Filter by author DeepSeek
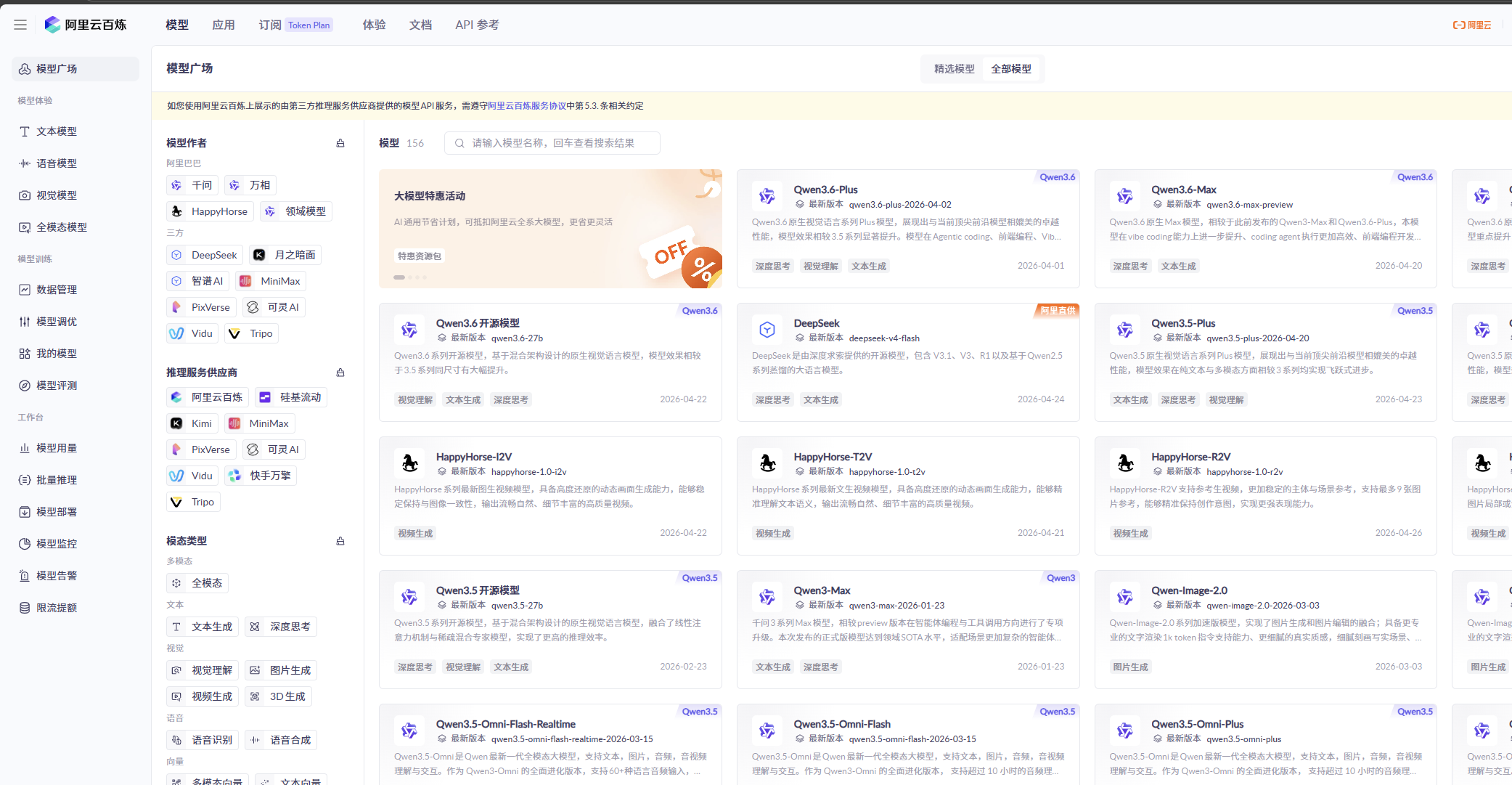 (205, 255)
